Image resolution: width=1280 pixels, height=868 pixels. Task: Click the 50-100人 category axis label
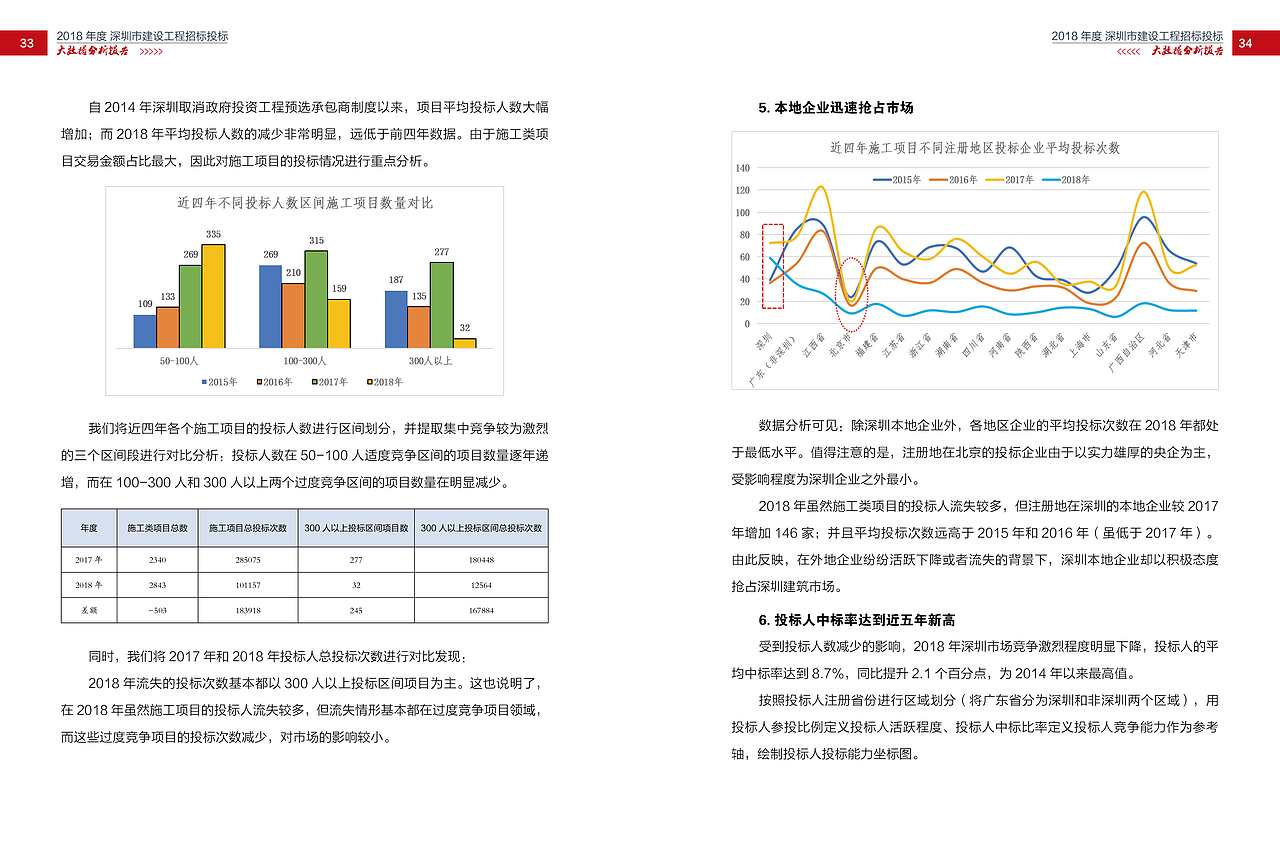(179, 360)
